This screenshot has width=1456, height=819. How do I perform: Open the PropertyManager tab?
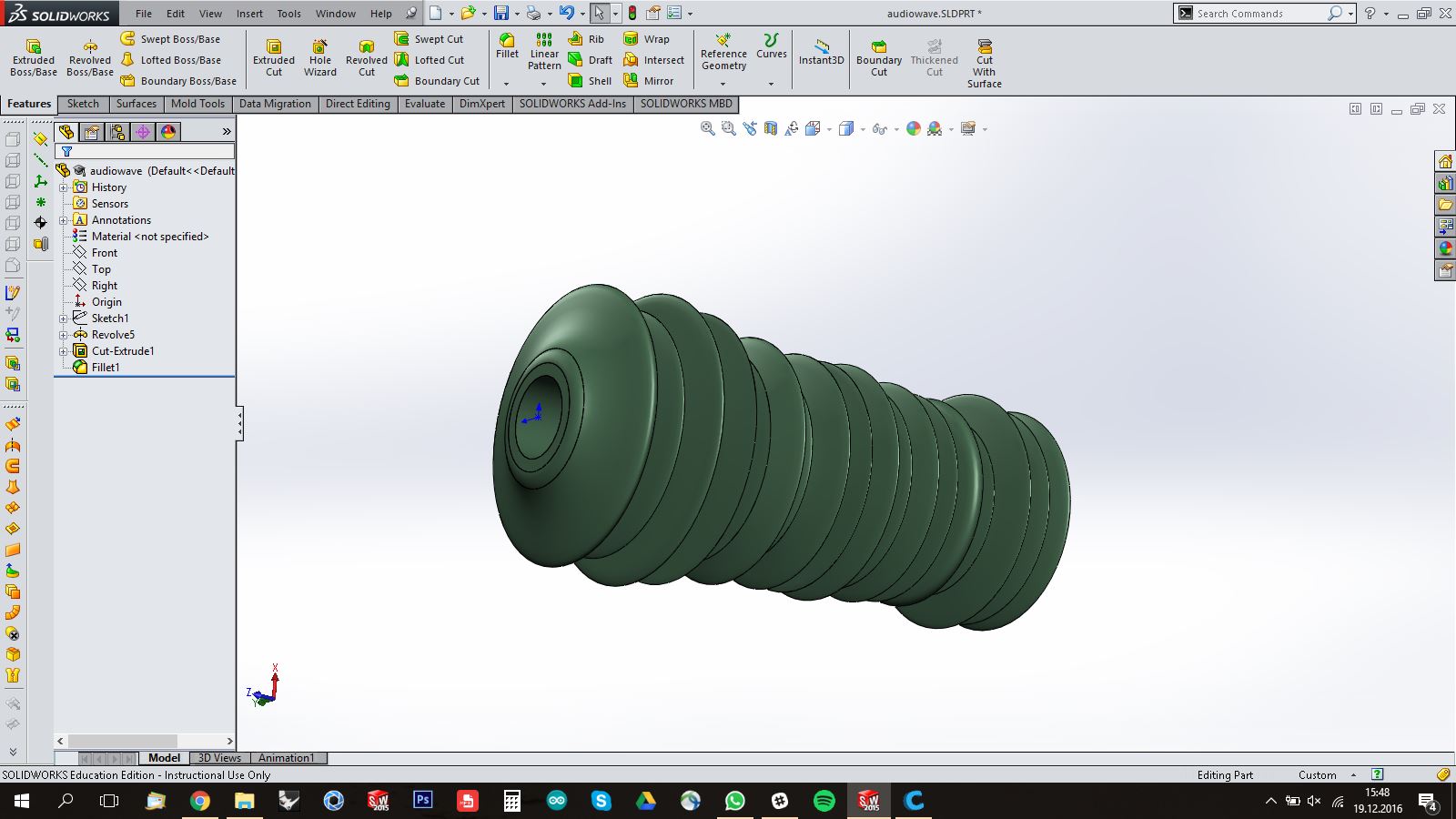[x=92, y=132]
